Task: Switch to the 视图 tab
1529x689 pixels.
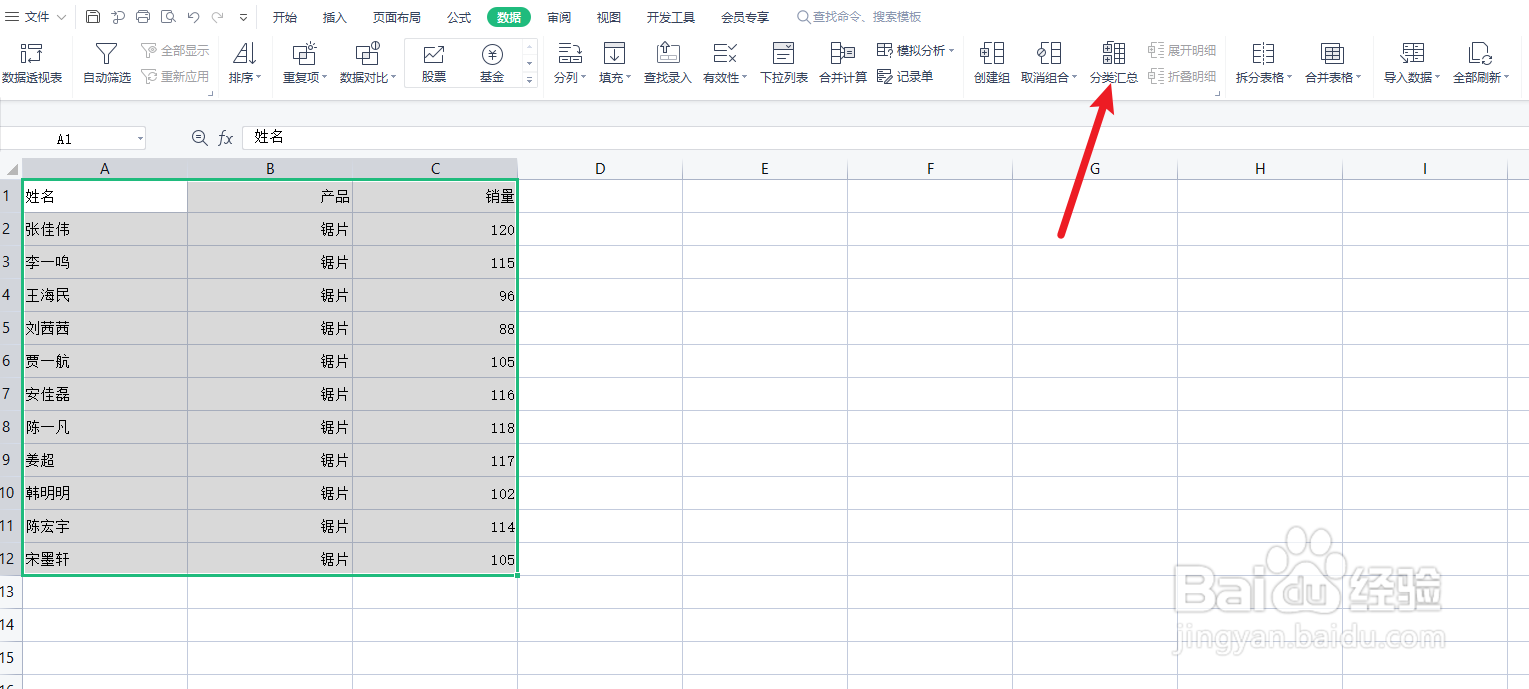Action: click(609, 17)
